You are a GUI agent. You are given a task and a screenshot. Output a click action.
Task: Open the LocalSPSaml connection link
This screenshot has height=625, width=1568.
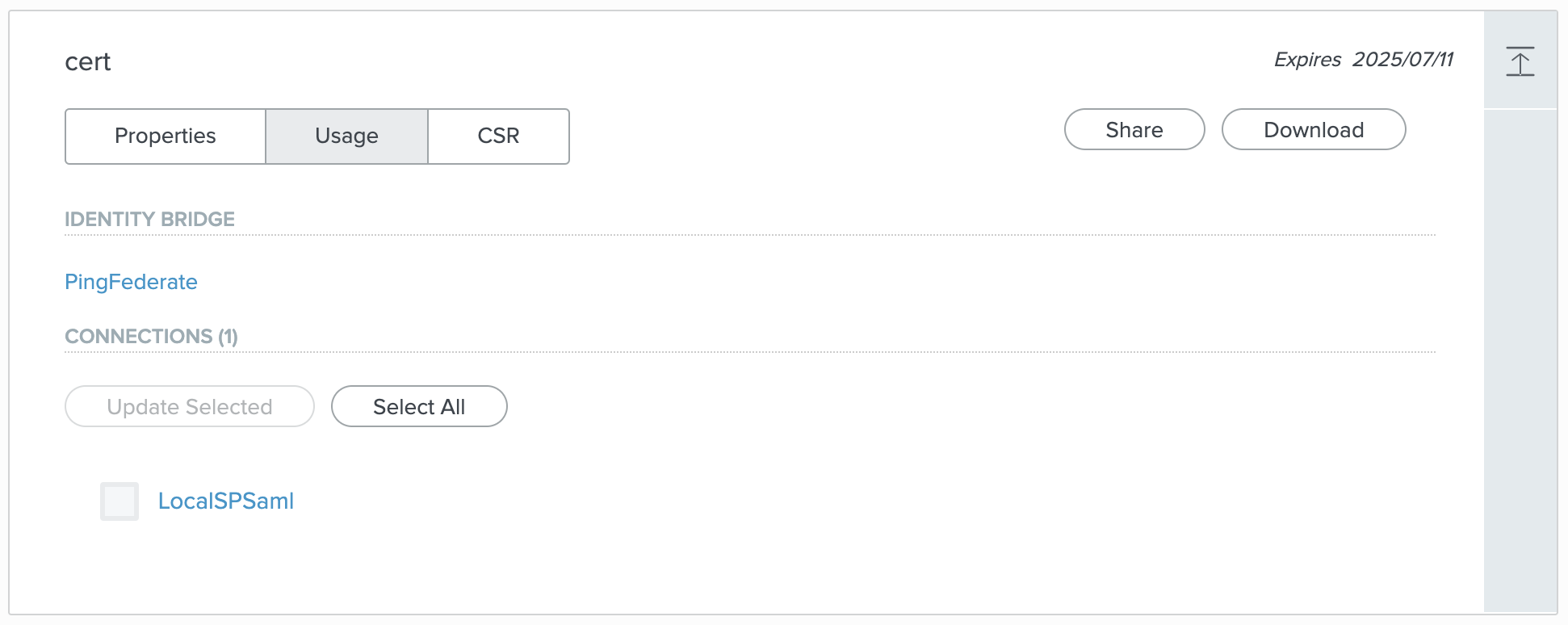227,501
